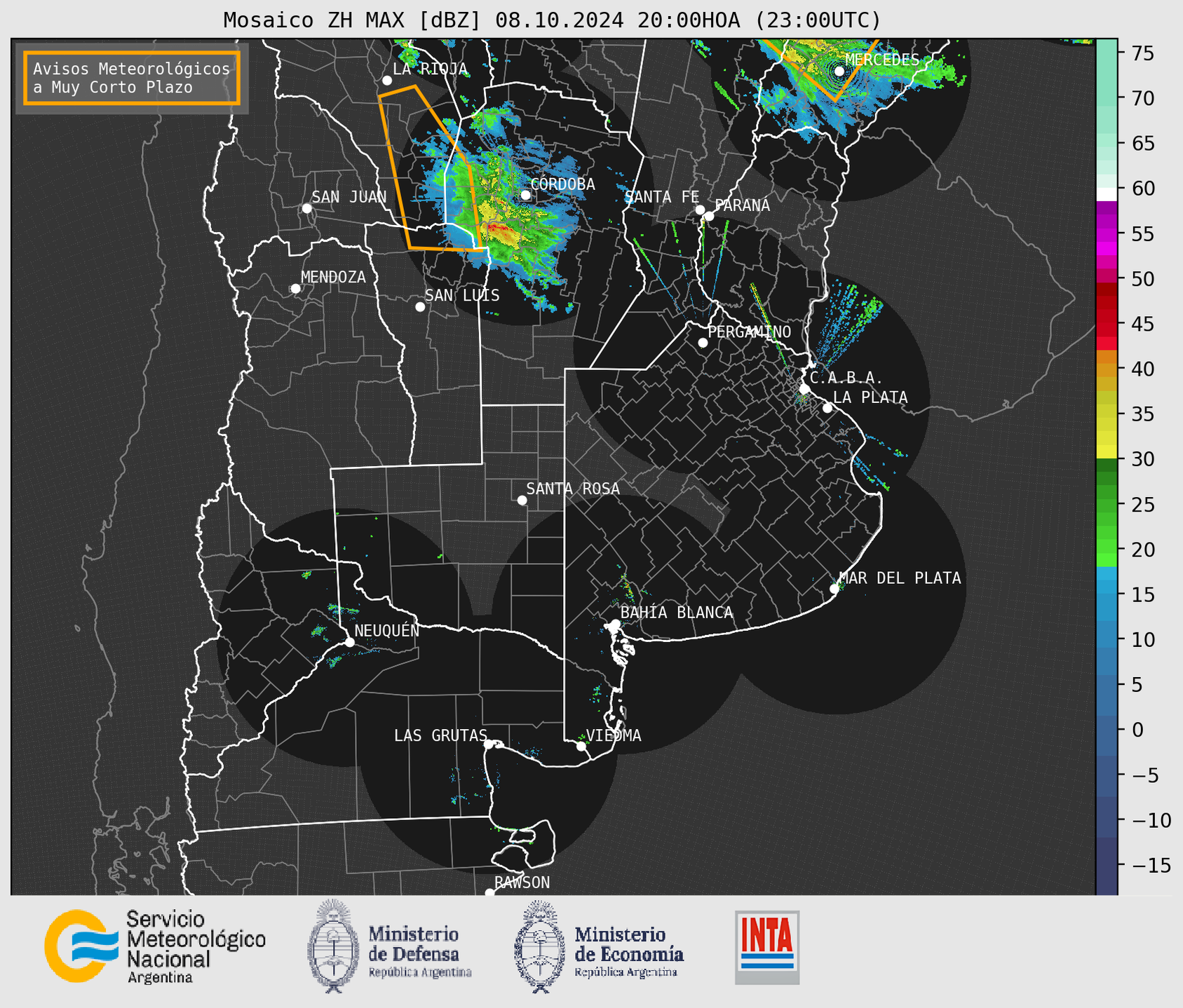Click the LAS GRUTAS city marker
This screenshot has height=1008, width=1183.
(x=489, y=744)
